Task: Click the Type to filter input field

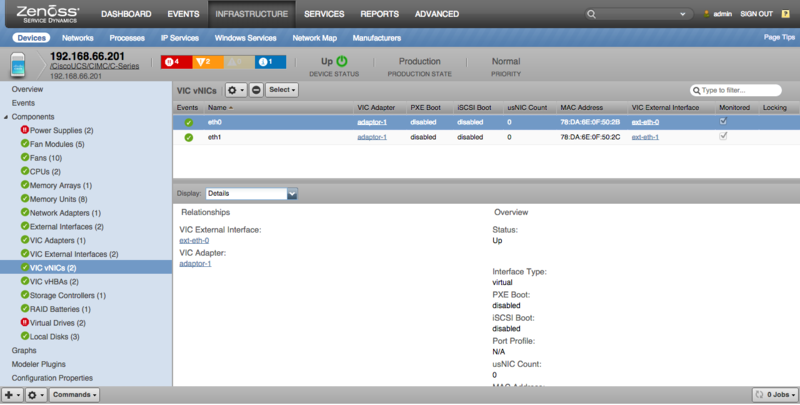Action: pos(736,90)
